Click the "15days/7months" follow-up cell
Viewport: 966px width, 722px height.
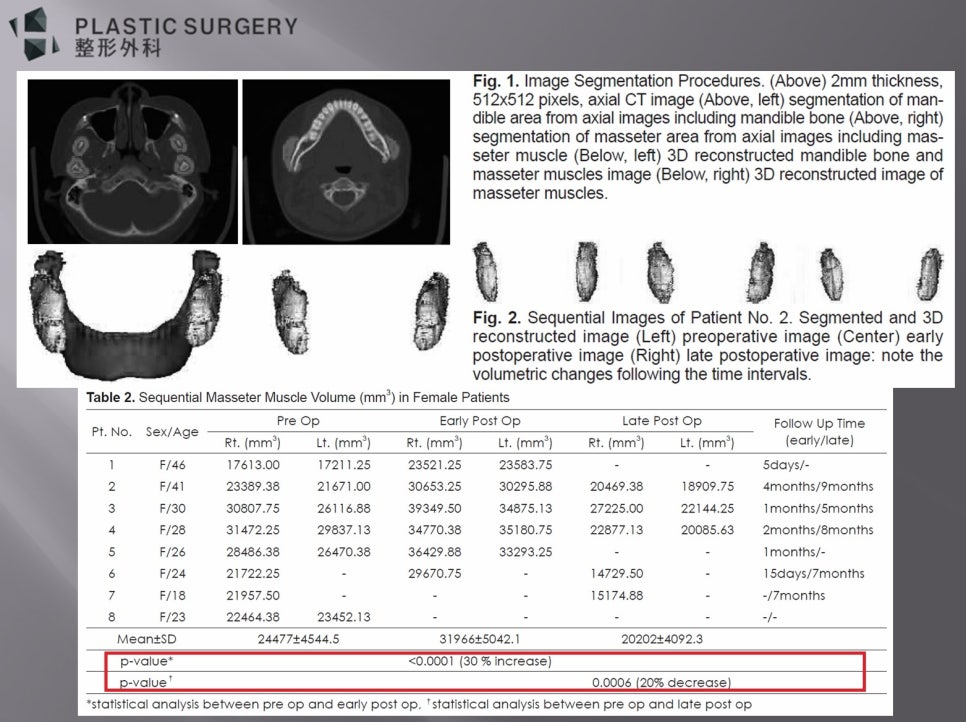tap(814, 574)
